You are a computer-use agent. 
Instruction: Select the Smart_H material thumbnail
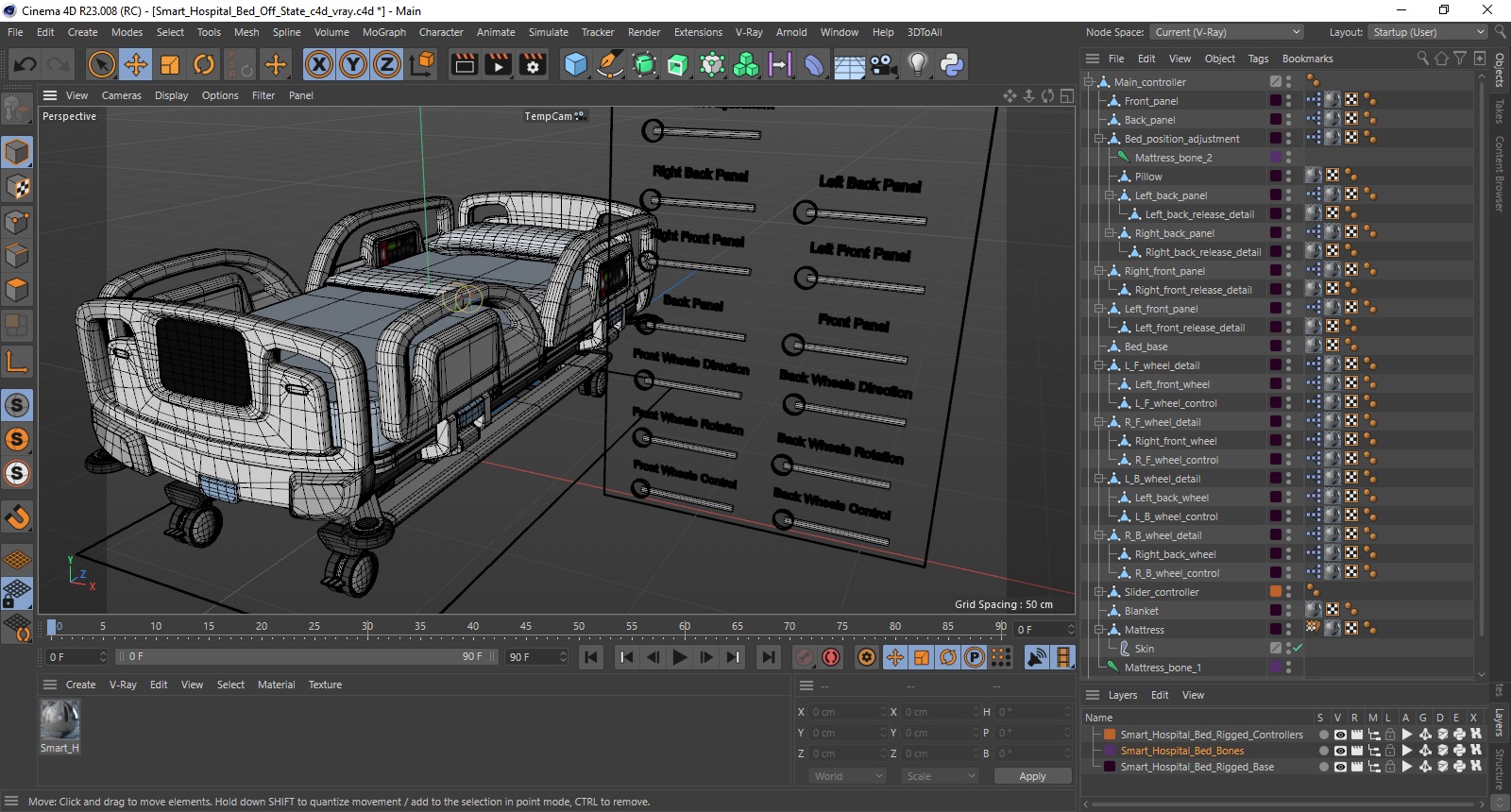tap(59, 721)
